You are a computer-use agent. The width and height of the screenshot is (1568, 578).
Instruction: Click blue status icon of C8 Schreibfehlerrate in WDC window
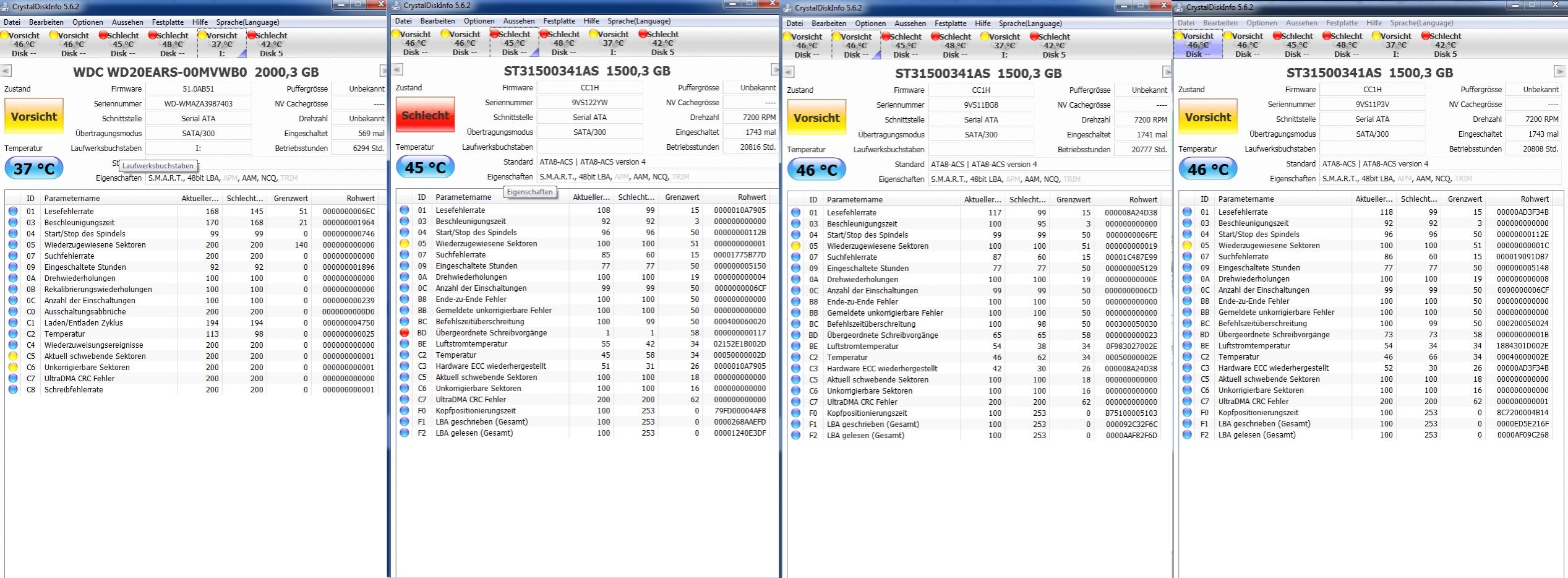13,389
